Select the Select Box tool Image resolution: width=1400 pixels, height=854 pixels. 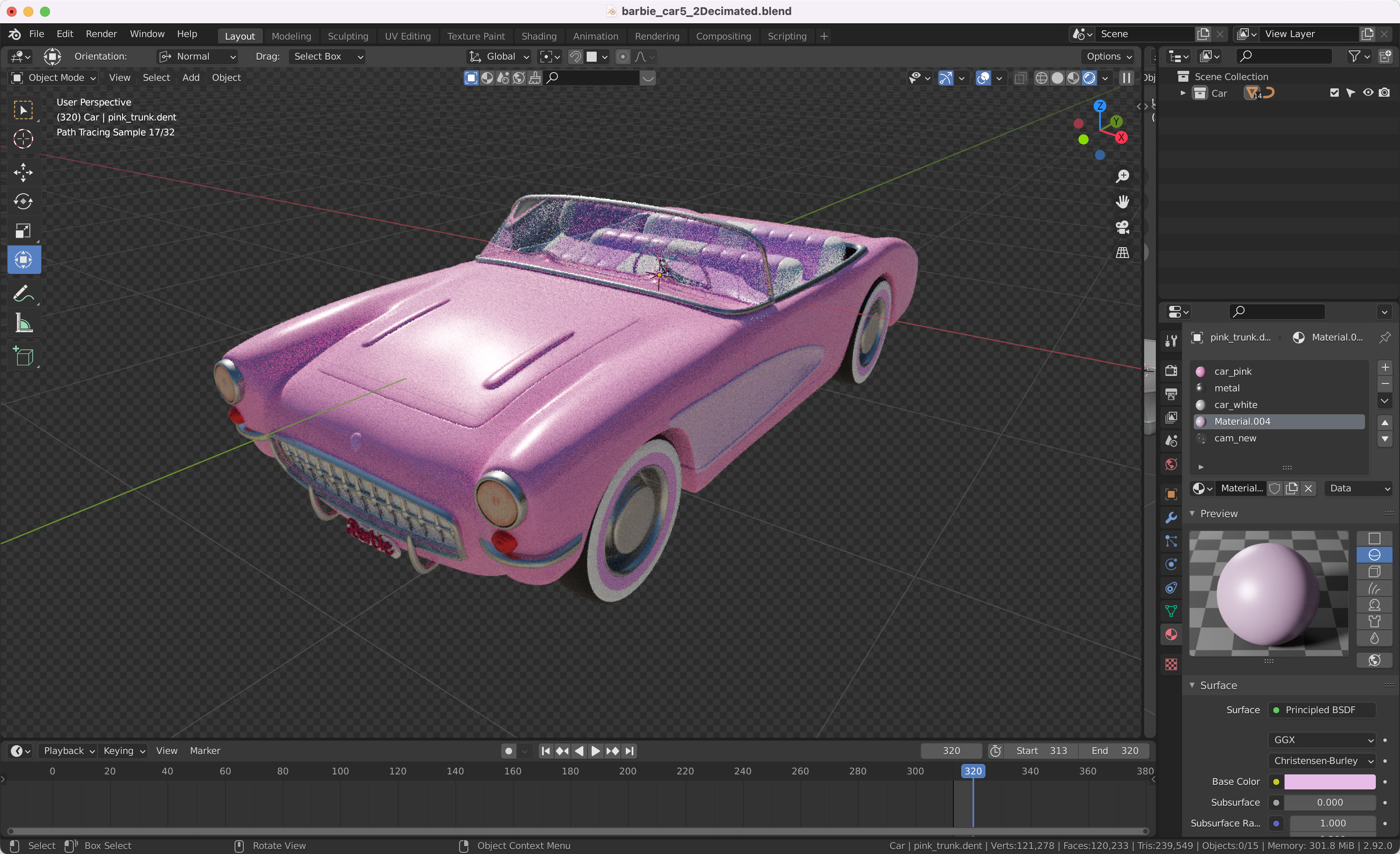pos(23,110)
